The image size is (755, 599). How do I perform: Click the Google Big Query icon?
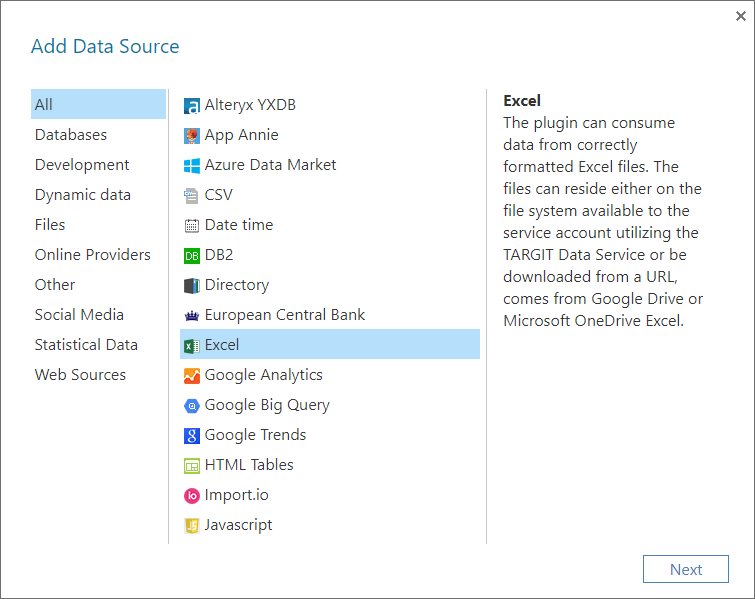192,406
